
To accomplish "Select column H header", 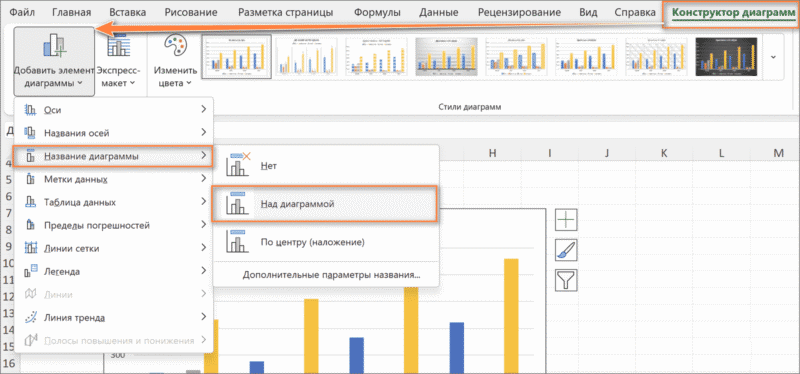I will (492, 153).
